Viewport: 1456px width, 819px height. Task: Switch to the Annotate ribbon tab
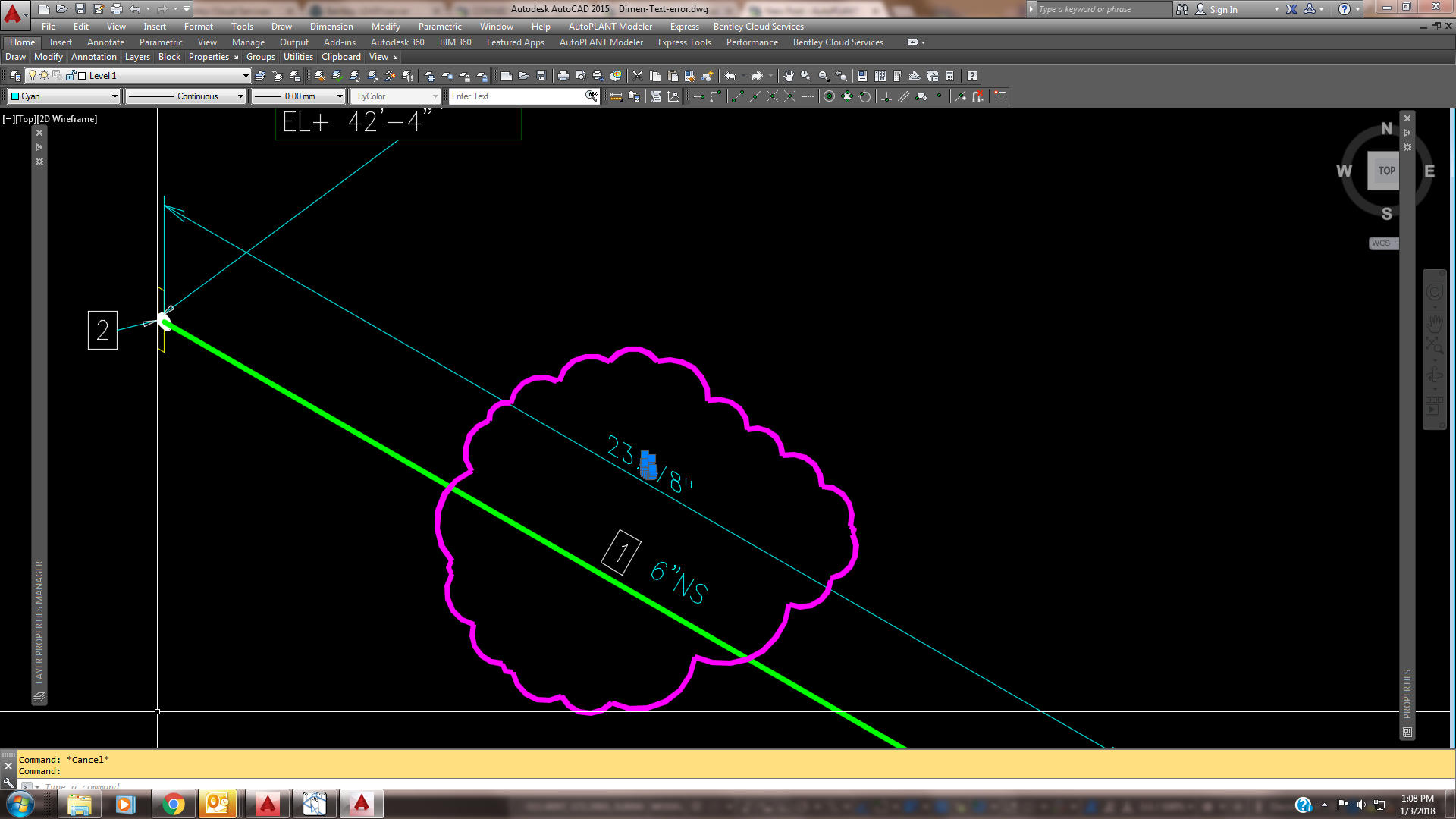(x=105, y=42)
